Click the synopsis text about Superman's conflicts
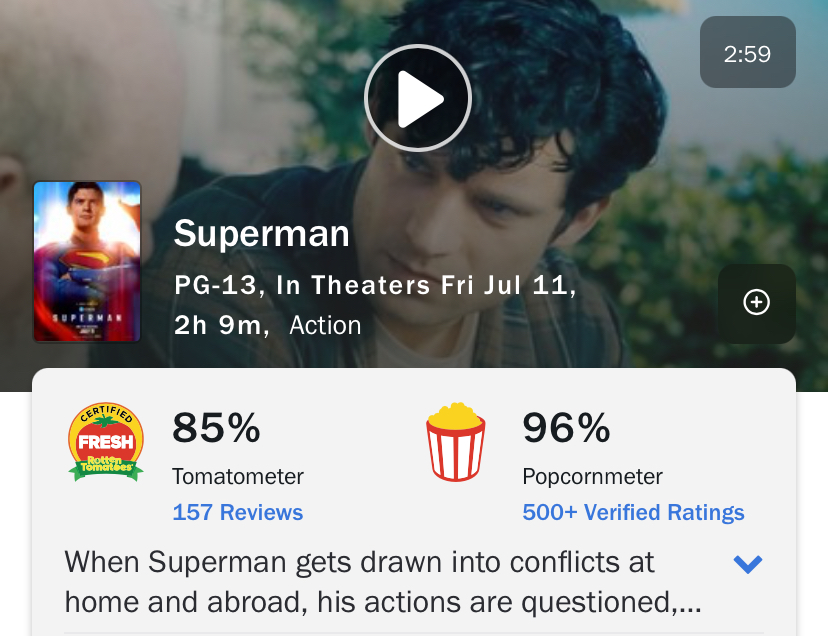Screen dimensions: 828x636 (x=383, y=582)
